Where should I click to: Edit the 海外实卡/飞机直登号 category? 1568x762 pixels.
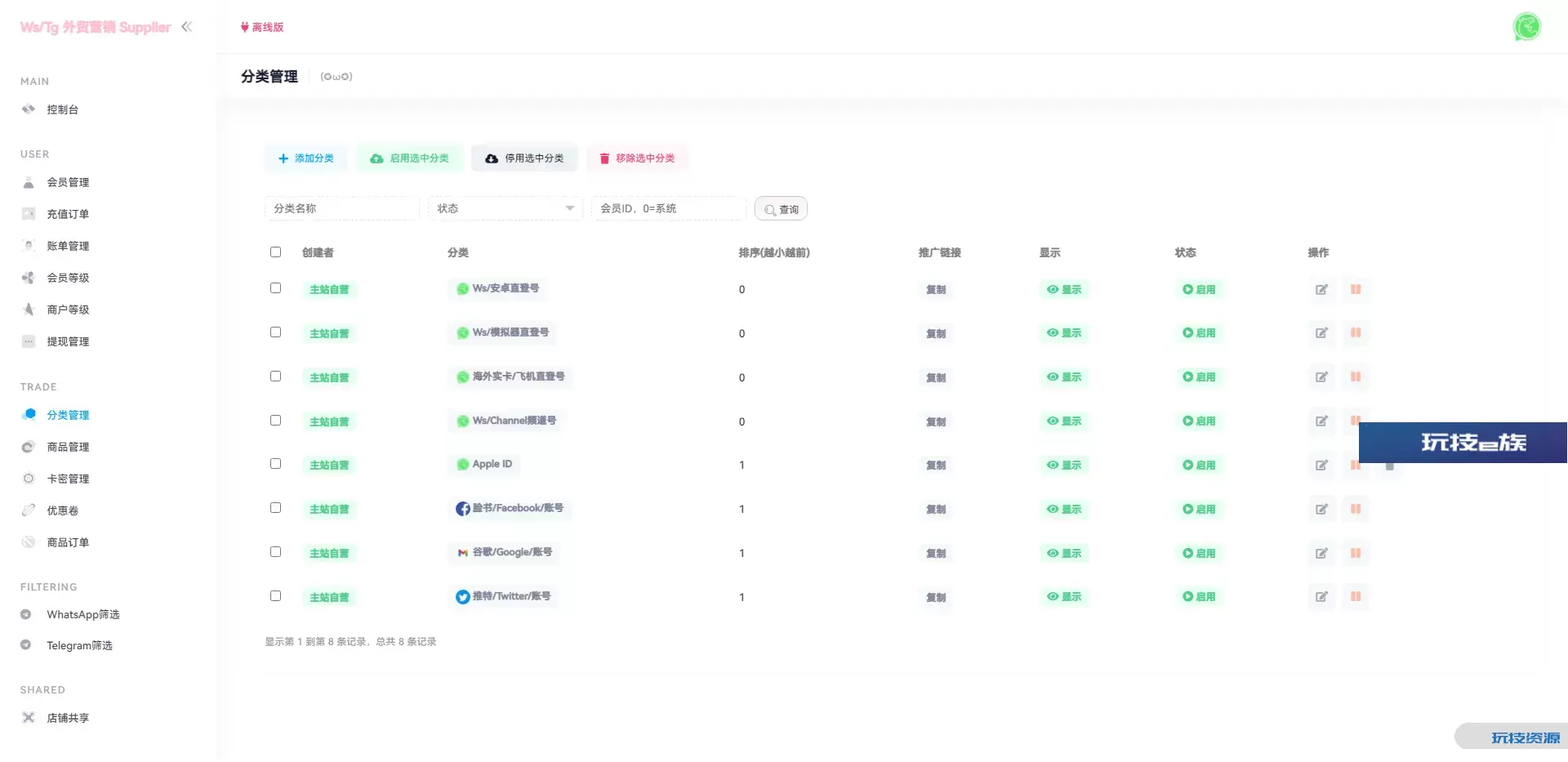[1321, 377]
